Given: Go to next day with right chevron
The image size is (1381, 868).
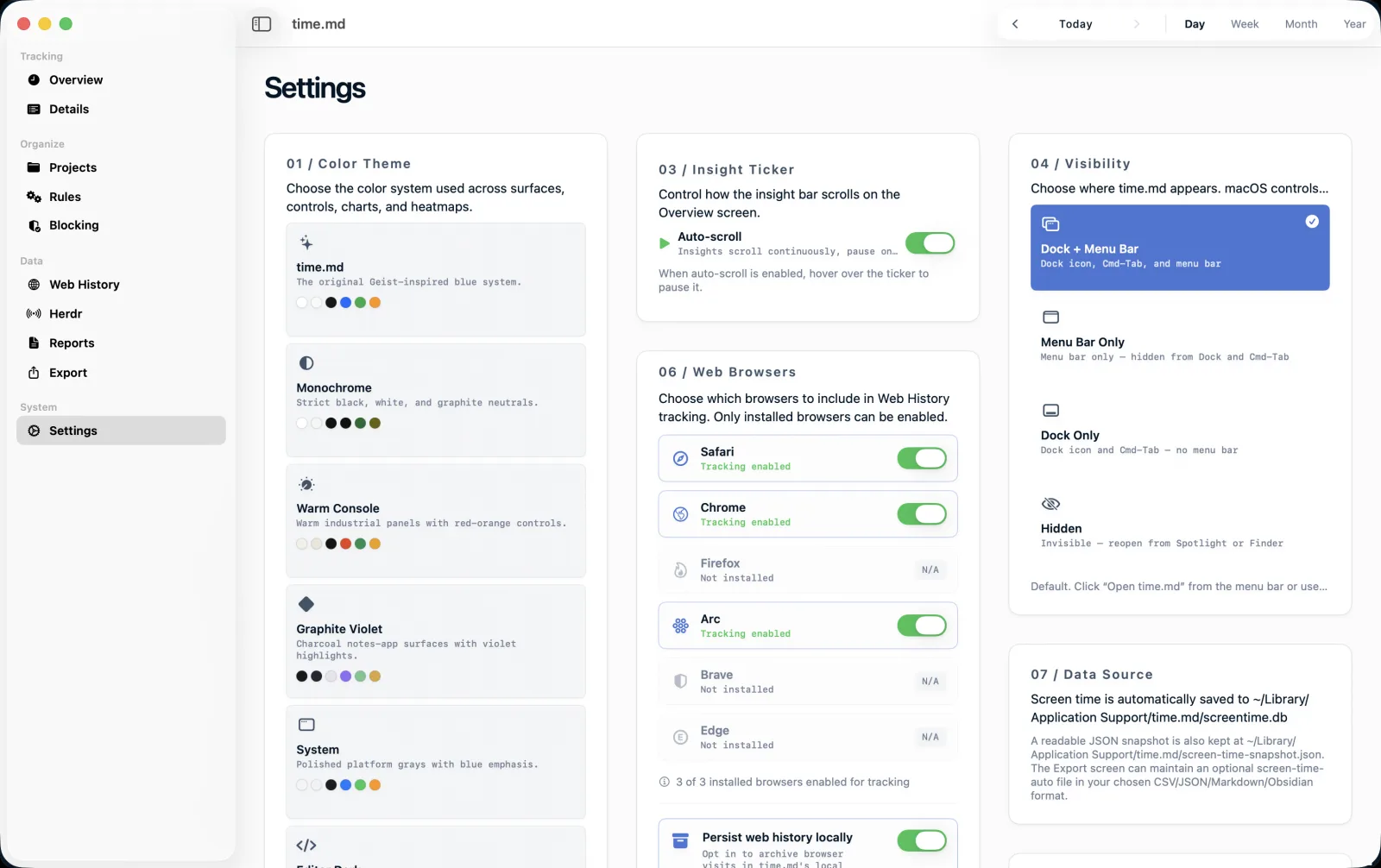Looking at the screenshot, I should (x=1136, y=24).
